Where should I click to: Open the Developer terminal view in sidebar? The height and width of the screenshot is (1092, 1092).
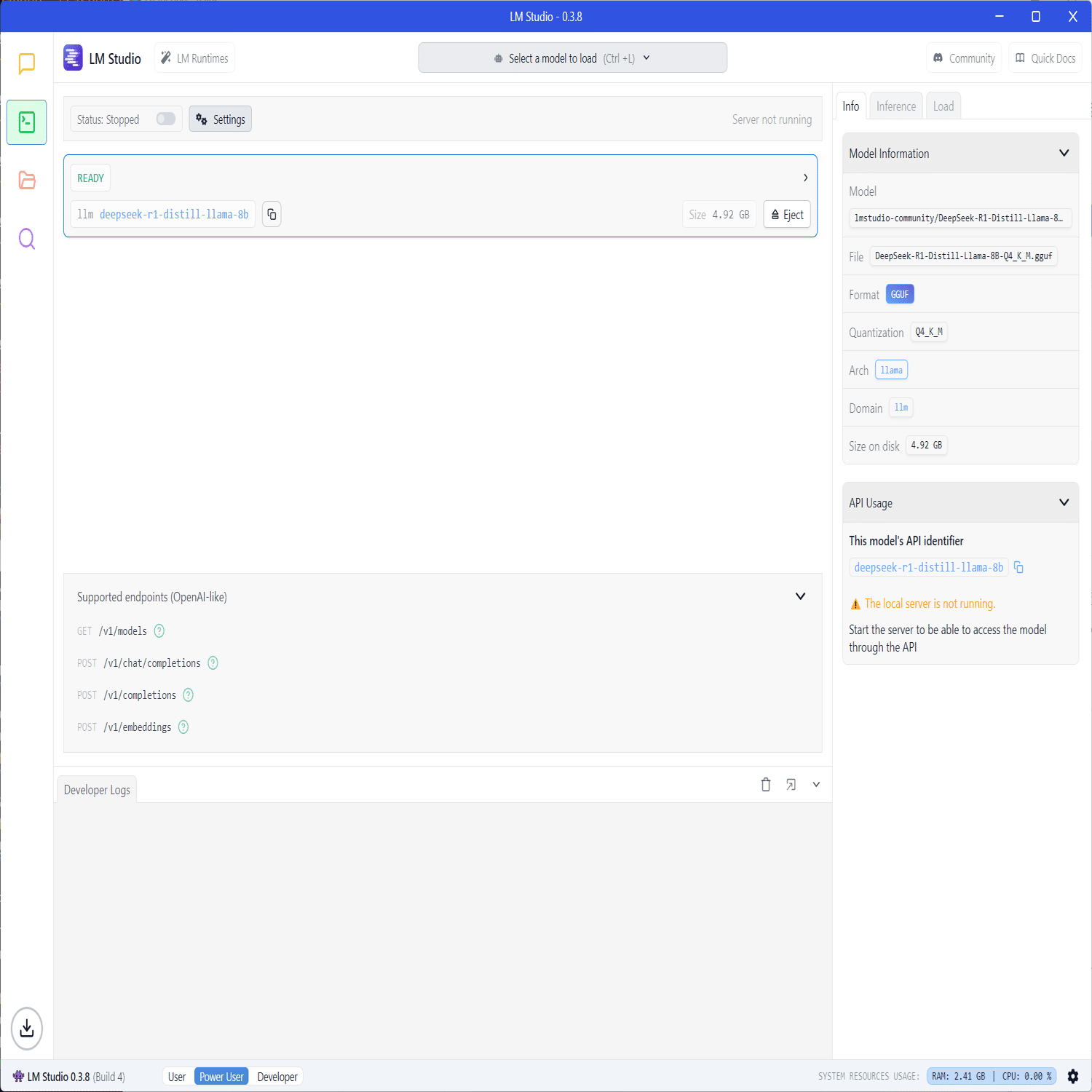point(27,122)
